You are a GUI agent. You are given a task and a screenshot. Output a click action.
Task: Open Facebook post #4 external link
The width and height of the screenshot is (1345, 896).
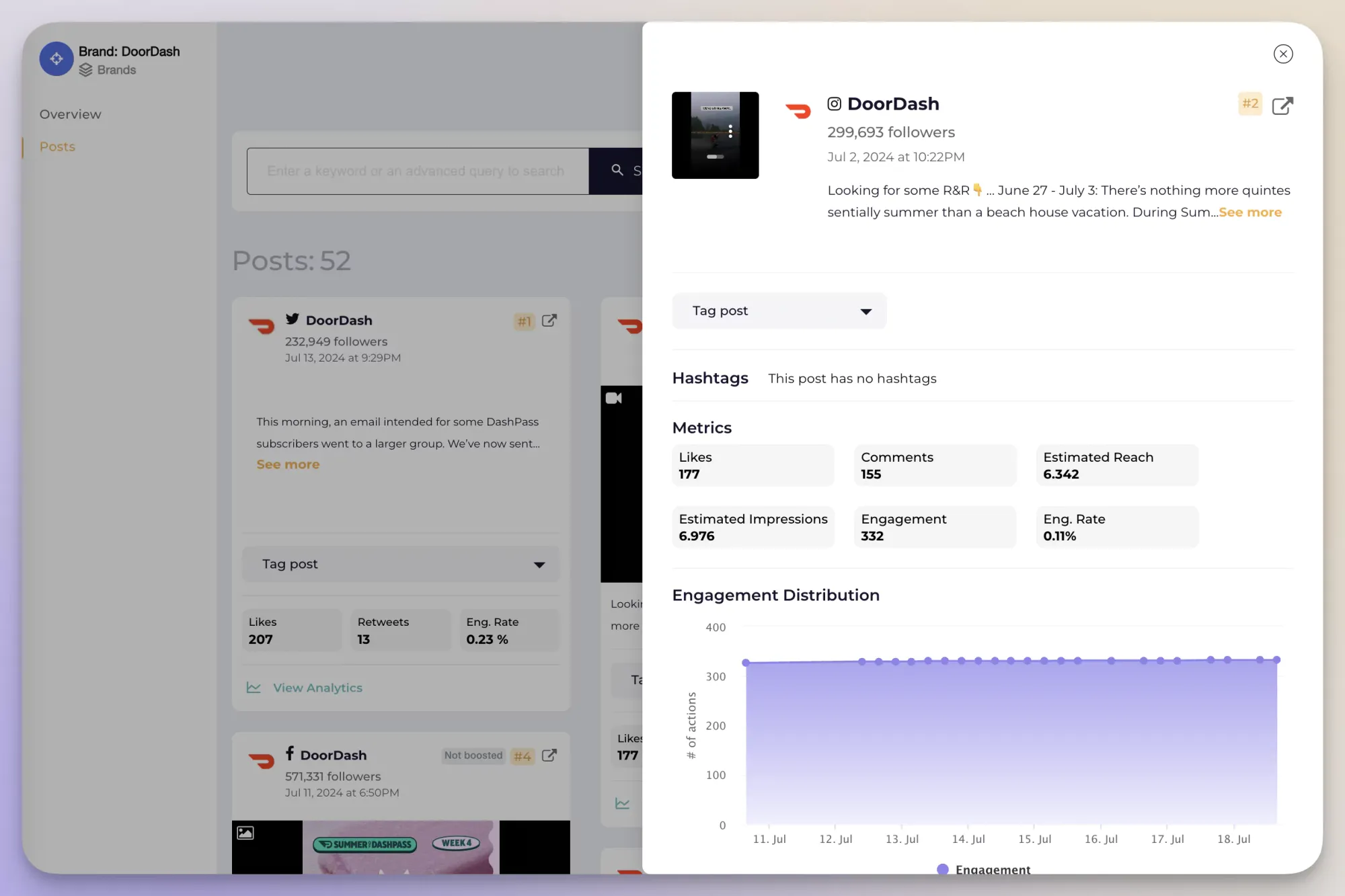(549, 756)
